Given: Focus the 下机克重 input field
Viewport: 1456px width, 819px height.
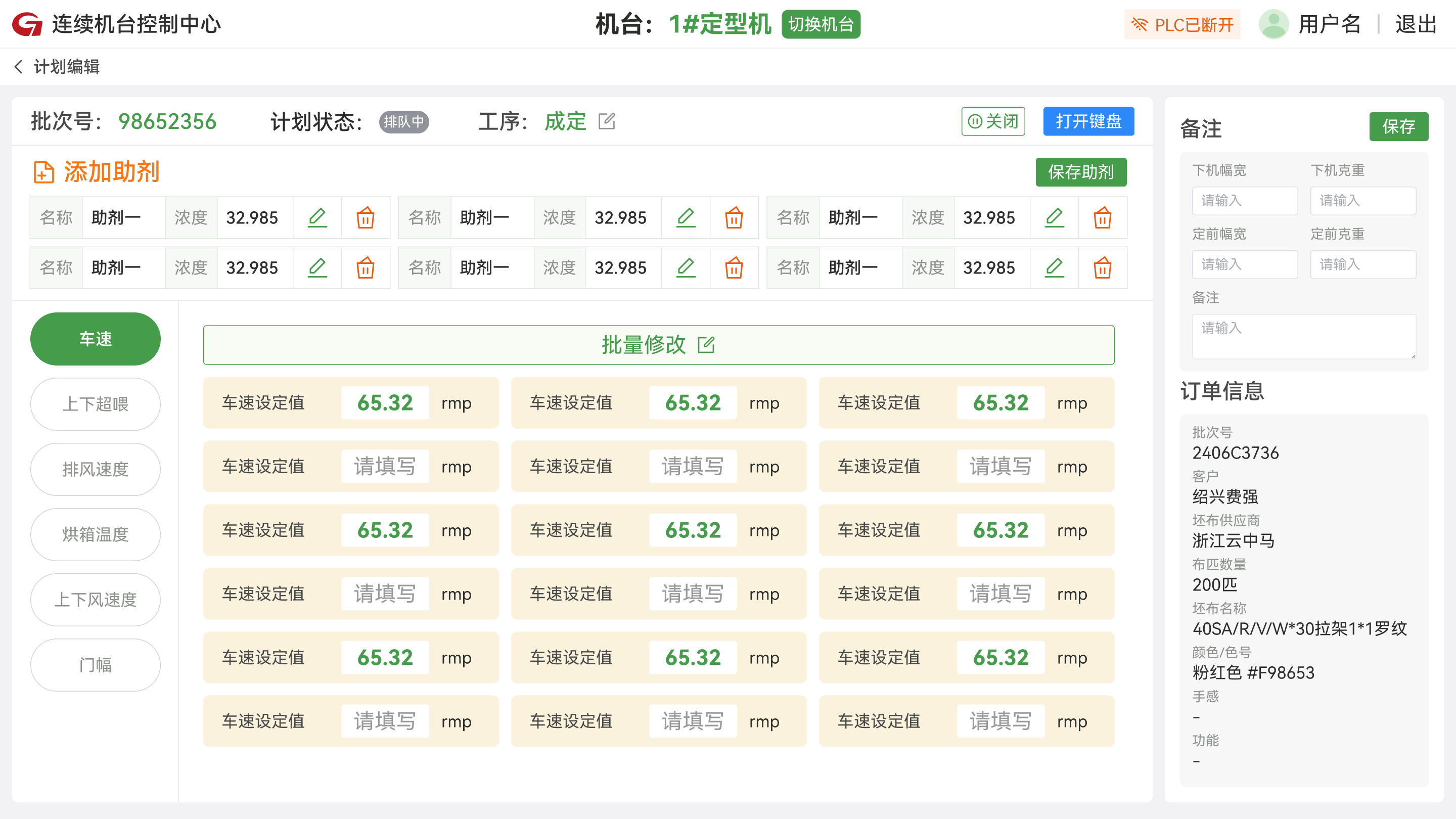Looking at the screenshot, I should (1363, 201).
